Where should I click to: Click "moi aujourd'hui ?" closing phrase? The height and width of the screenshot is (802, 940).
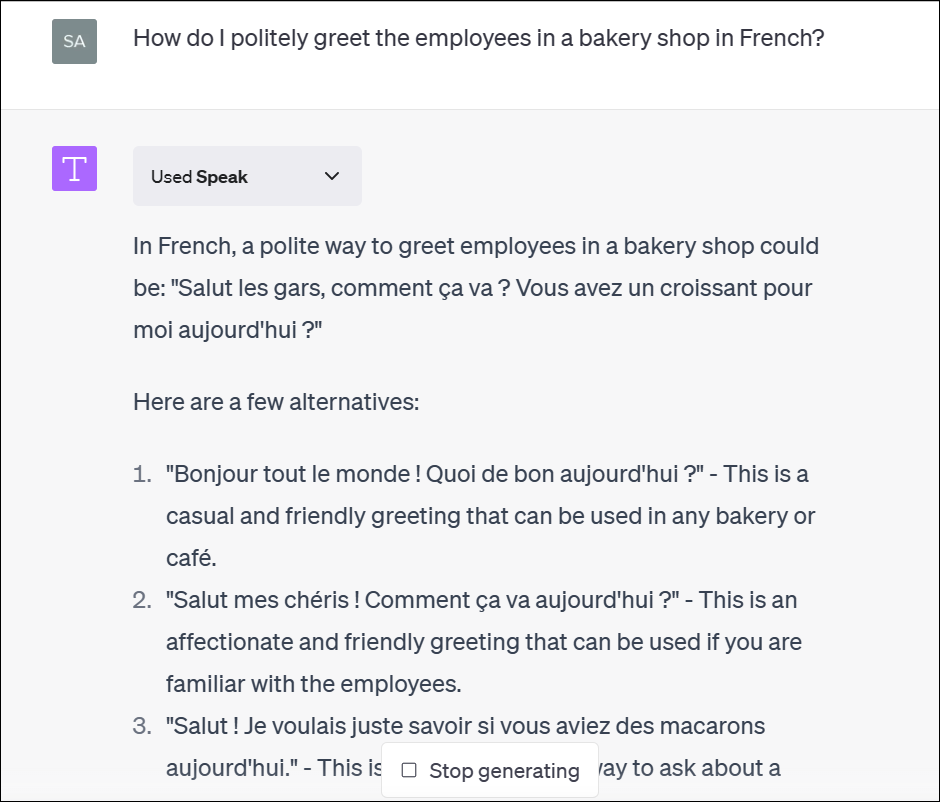(x=228, y=330)
